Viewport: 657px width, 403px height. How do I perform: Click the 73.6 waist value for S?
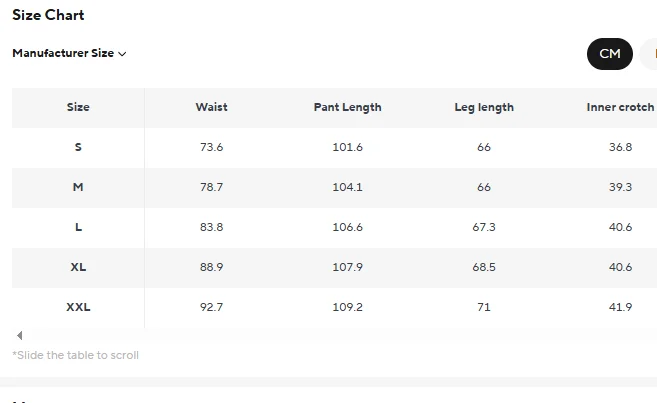coord(211,147)
